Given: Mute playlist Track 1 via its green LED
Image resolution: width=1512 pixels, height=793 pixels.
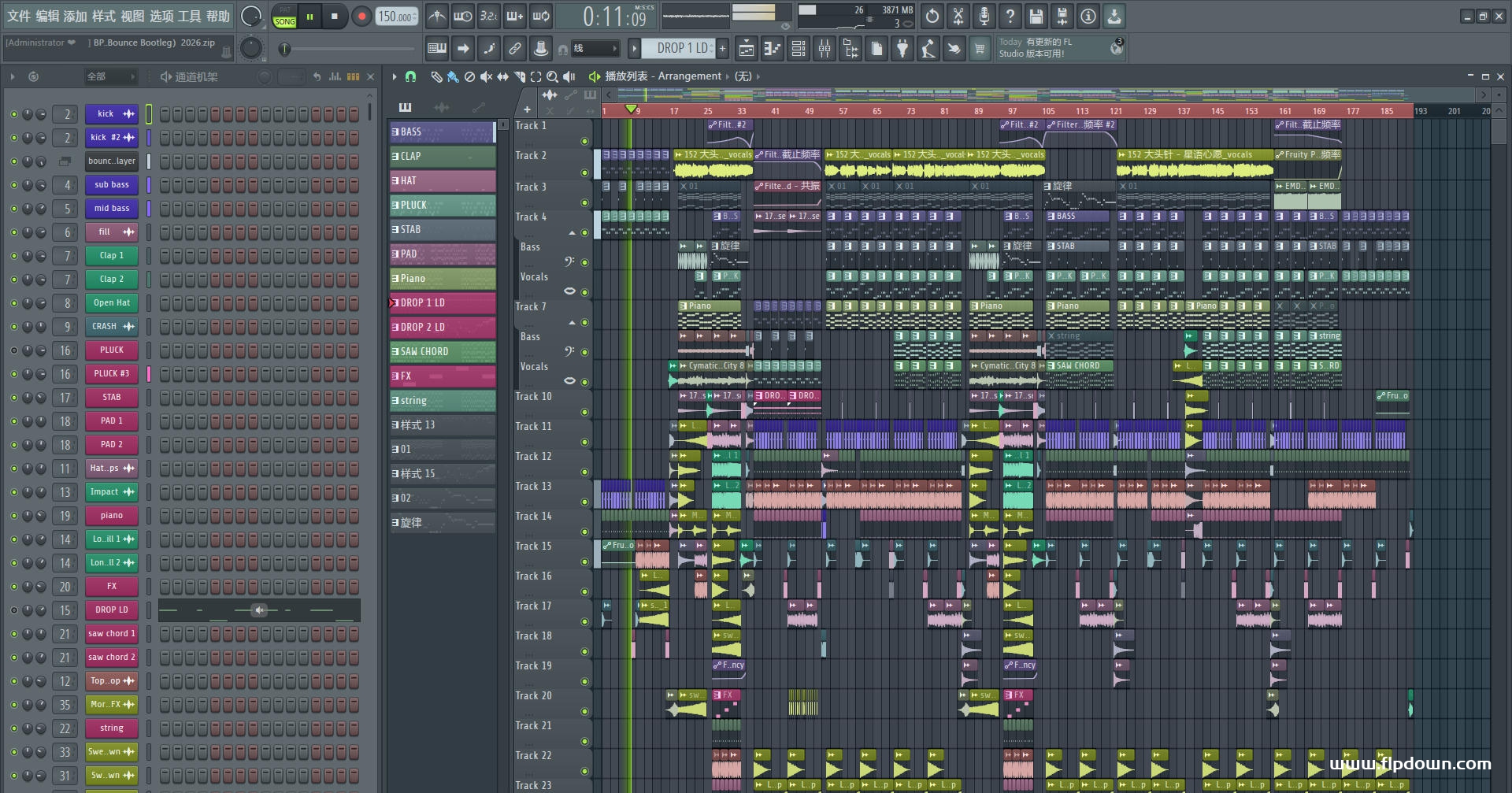Looking at the screenshot, I should (584, 142).
